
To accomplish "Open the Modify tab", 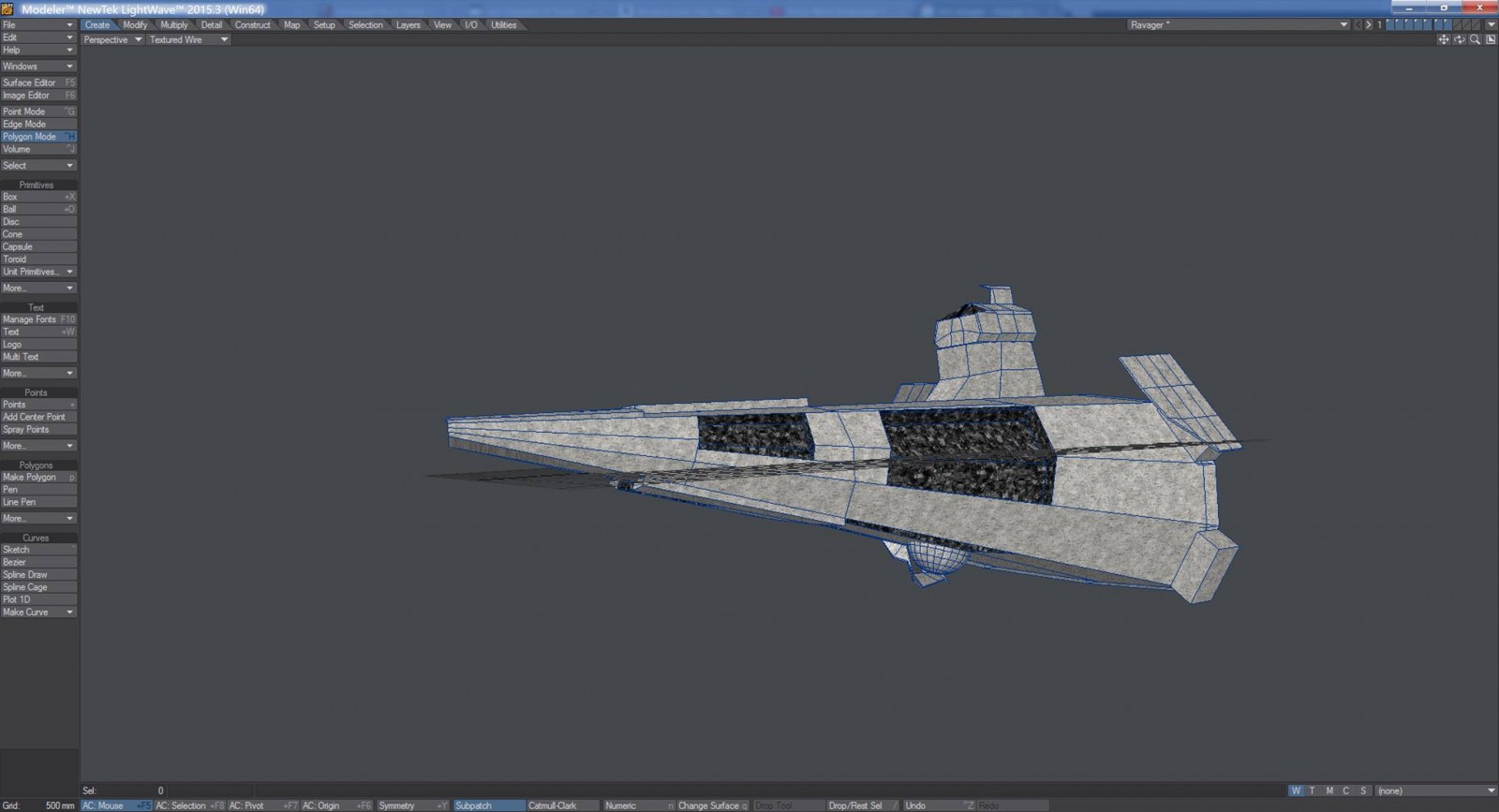I will click(135, 25).
